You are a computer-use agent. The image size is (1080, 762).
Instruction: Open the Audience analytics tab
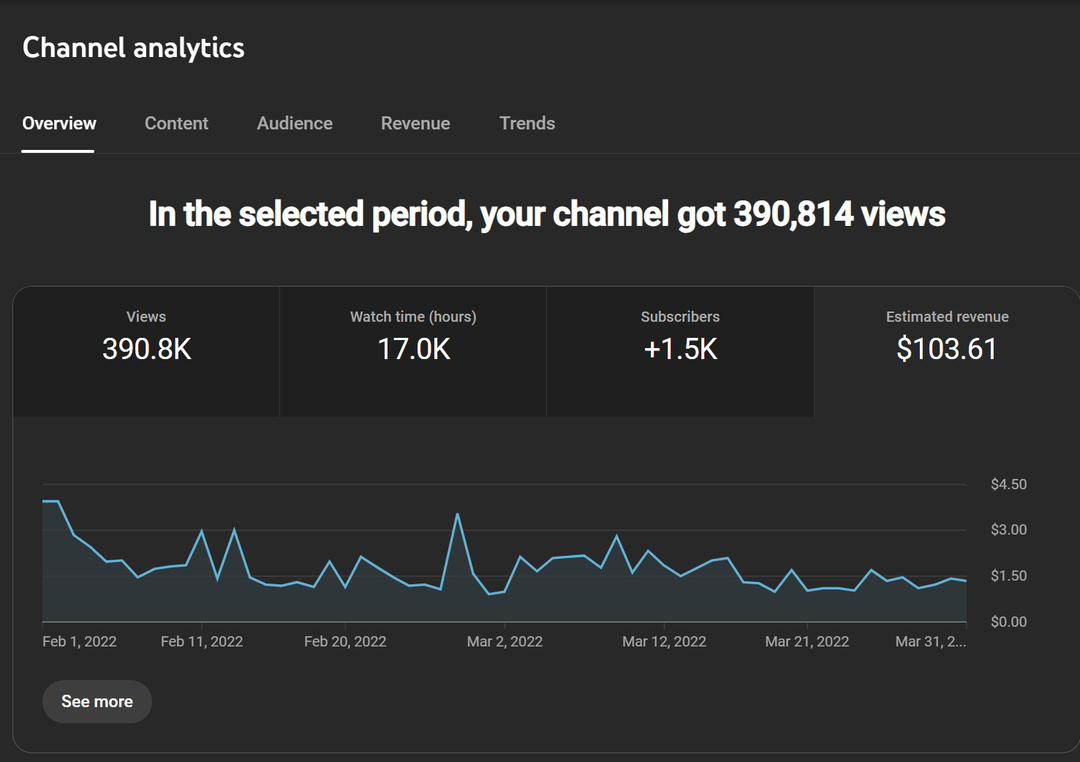pyautogui.click(x=294, y=123)
